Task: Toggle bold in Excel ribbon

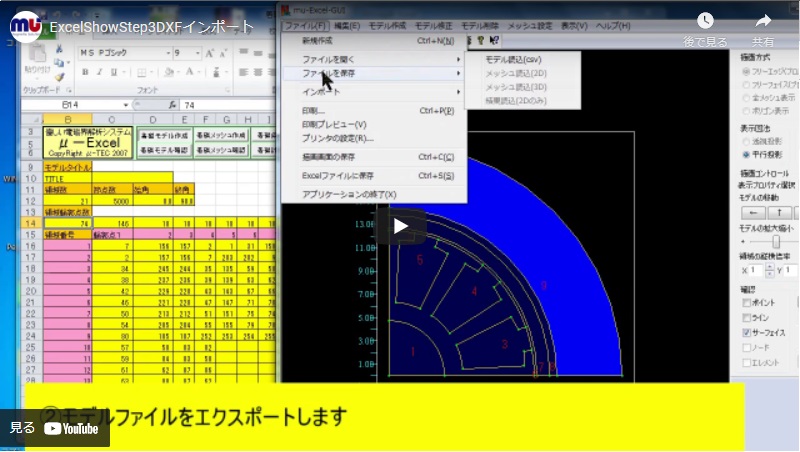Action: coord(85,72)
